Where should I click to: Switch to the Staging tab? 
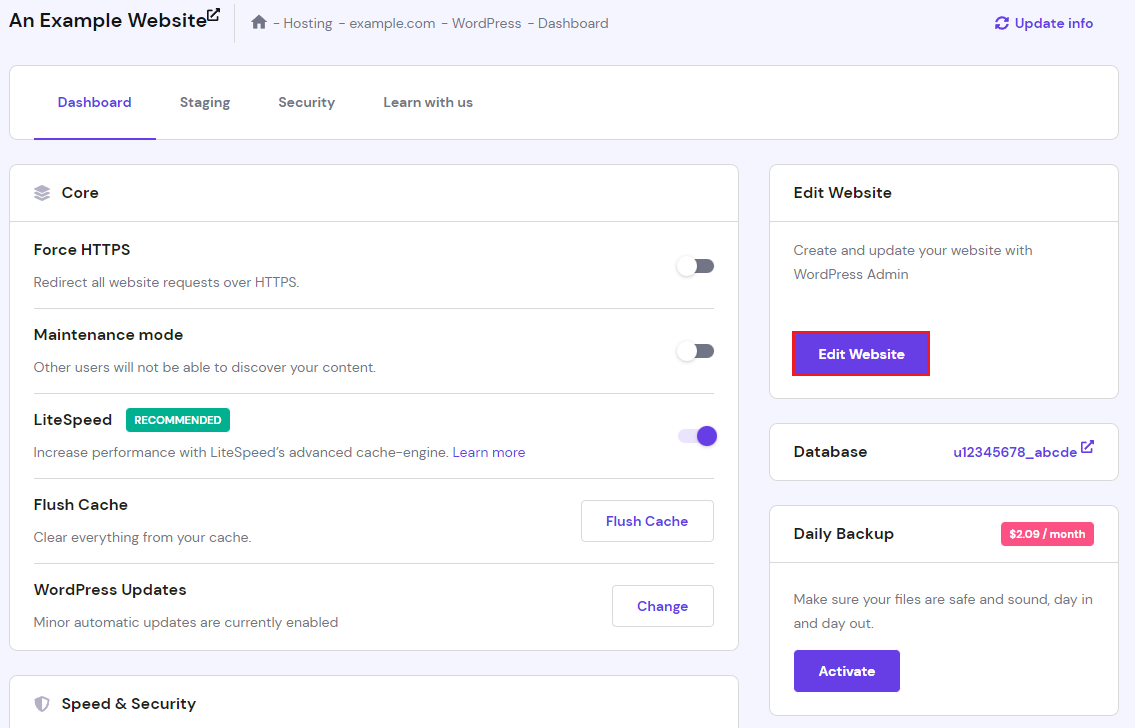(x=205, y=102)
